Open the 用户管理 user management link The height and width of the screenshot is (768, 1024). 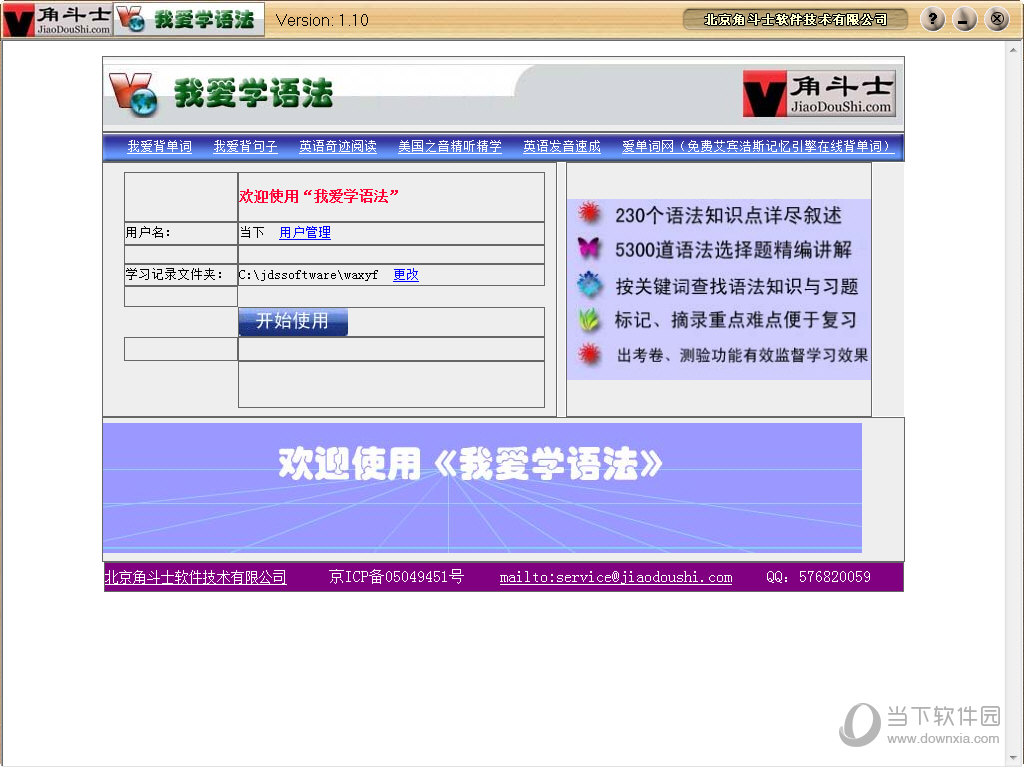click(x=305, y=232)
